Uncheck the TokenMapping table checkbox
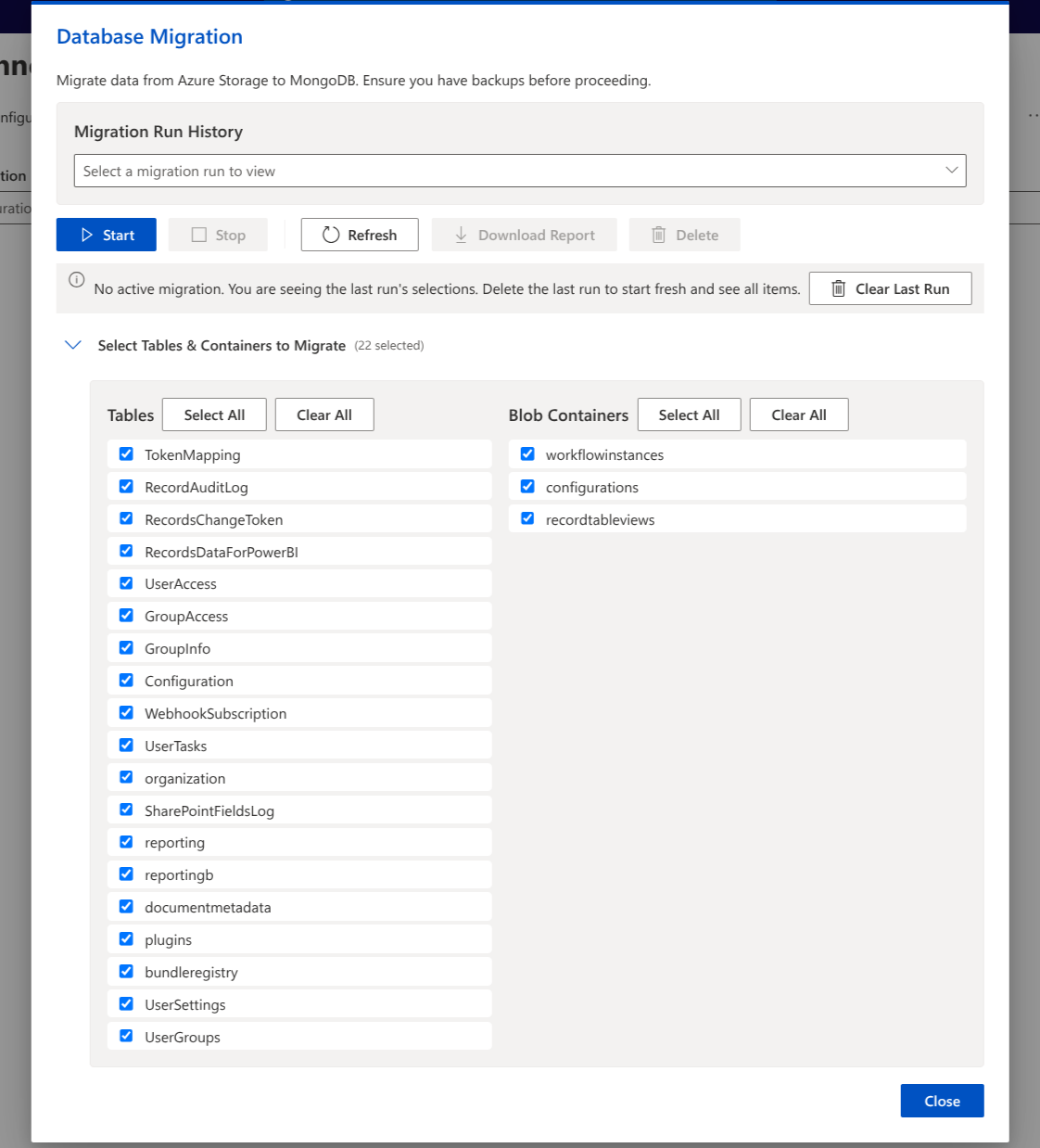Screen dimensions: 1040x1148 126,453
